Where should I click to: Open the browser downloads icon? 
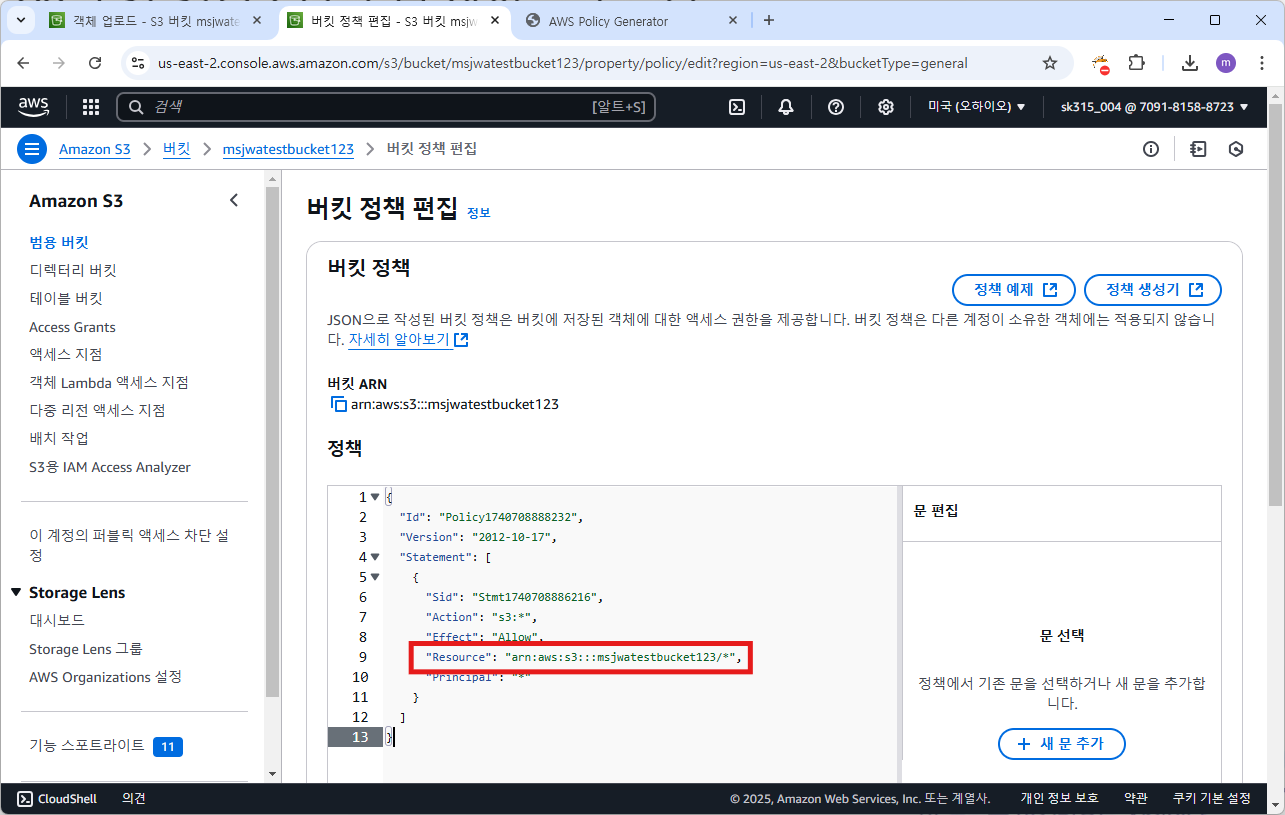[1189, 63]
